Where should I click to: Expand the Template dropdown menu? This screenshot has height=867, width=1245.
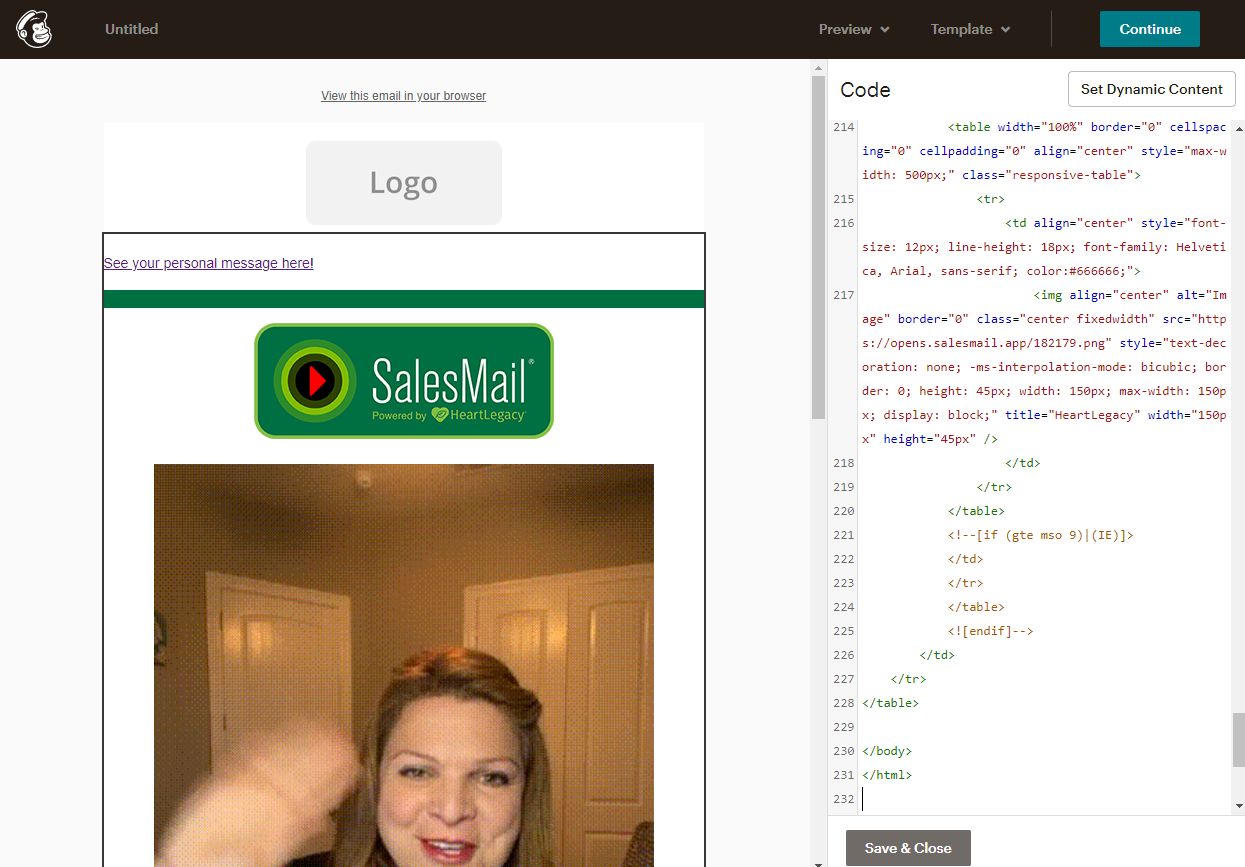pyautogui.click(x=970, y=29)
